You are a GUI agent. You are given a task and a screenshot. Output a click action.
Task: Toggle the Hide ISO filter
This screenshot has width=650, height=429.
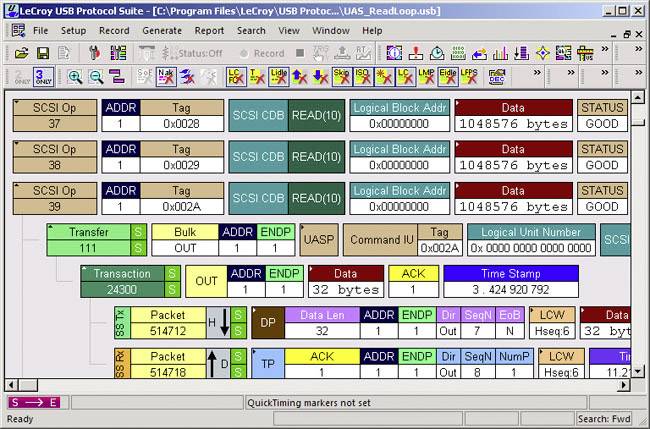coord(364,77)
